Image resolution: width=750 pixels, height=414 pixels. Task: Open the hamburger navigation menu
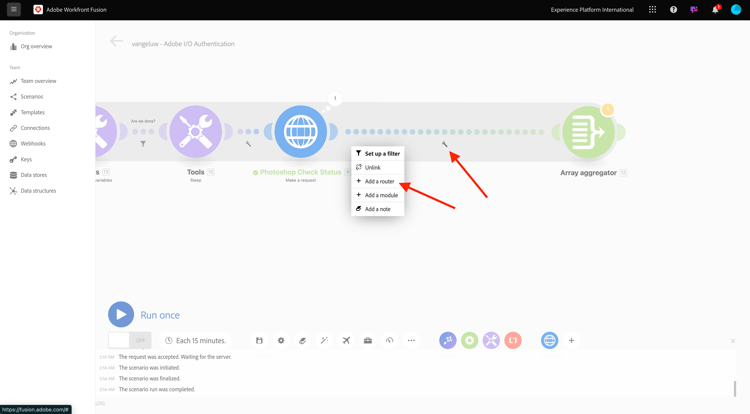tap(14, 9)
